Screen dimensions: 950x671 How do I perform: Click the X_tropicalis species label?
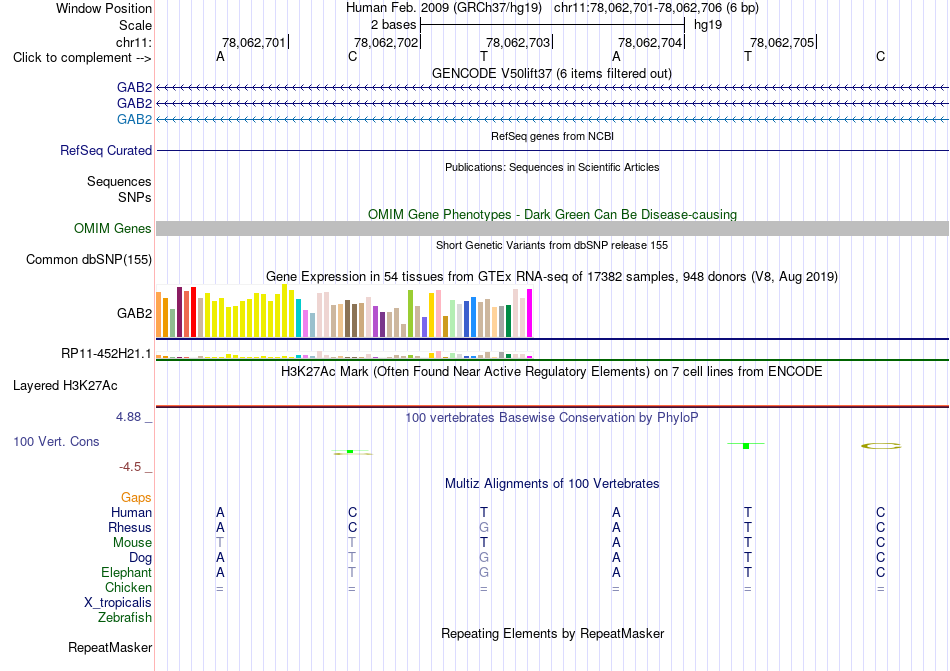click(118, 603)
